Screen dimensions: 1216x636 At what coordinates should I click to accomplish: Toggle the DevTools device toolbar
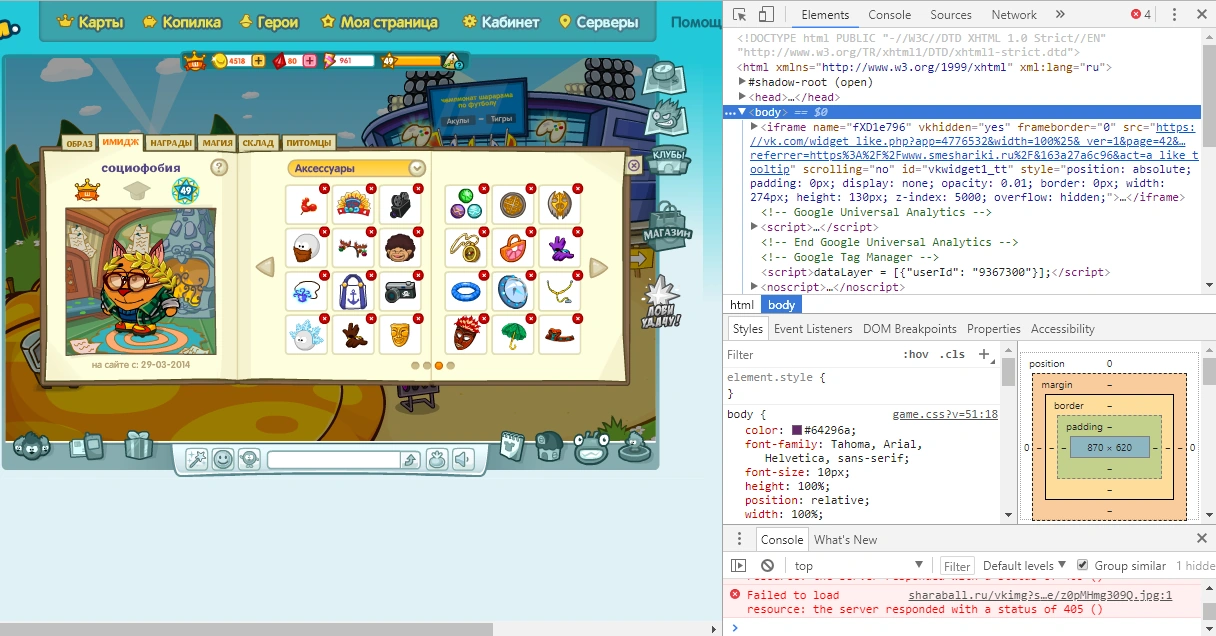pyautogui.click(x=765, y=15)
